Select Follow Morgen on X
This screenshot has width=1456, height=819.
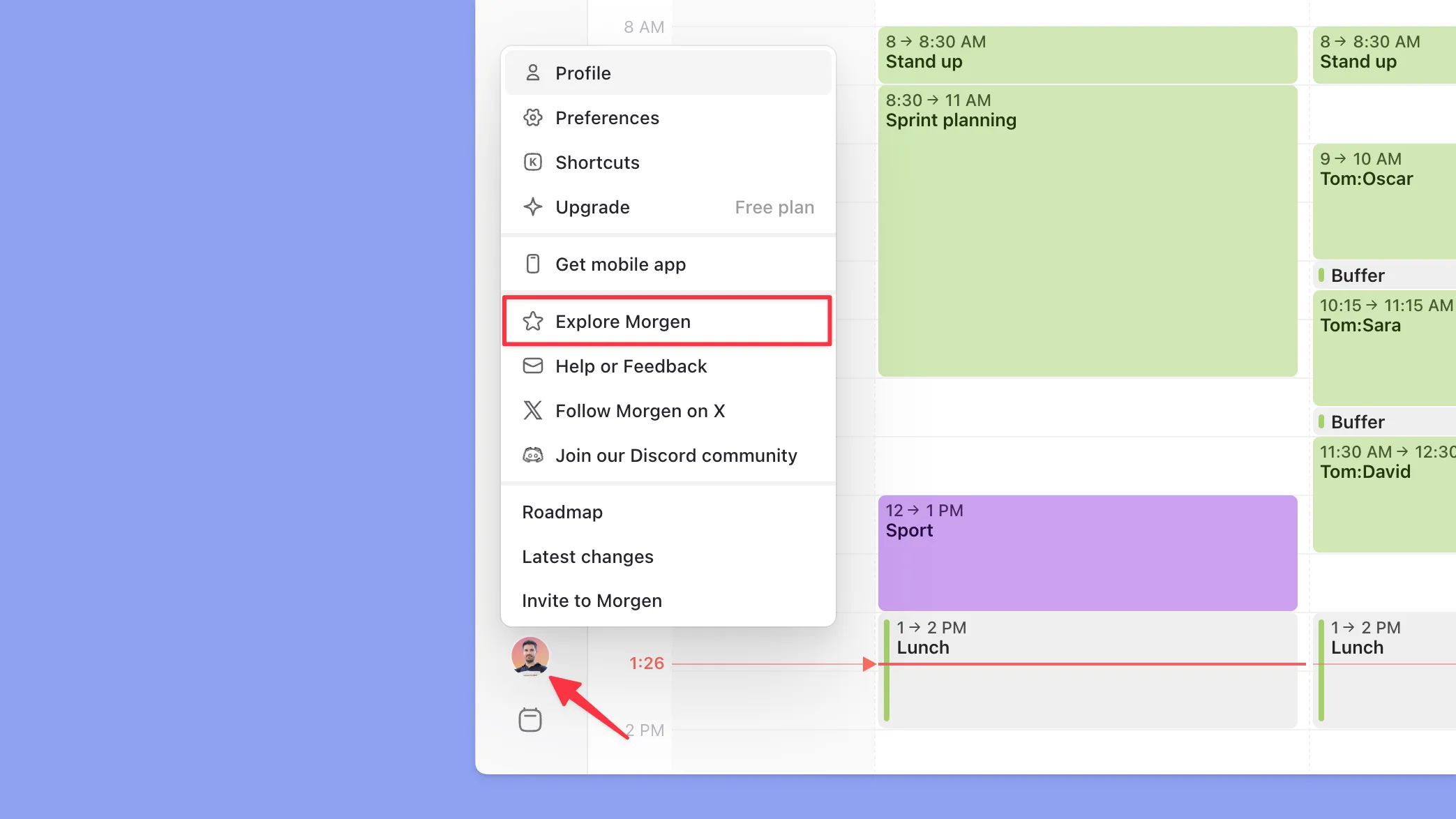click(x=668, y=411)
